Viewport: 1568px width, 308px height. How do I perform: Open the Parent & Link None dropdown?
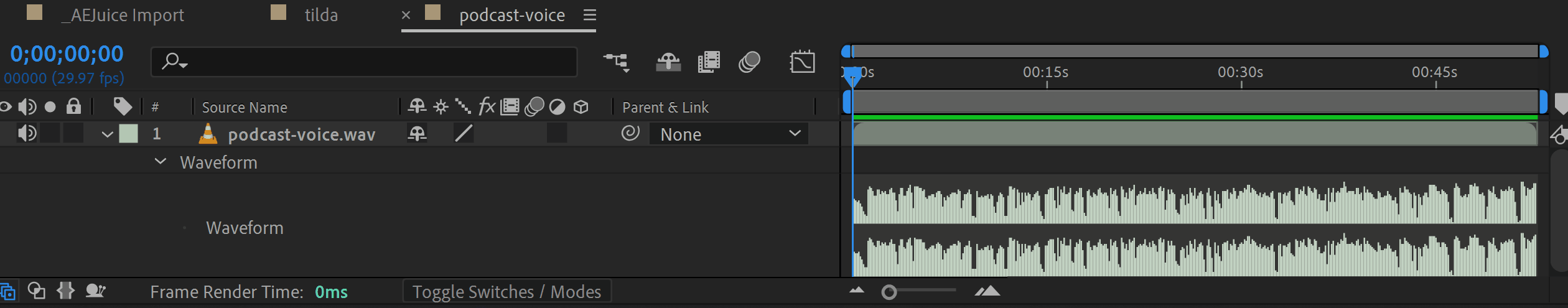click(x=729, y=134)
